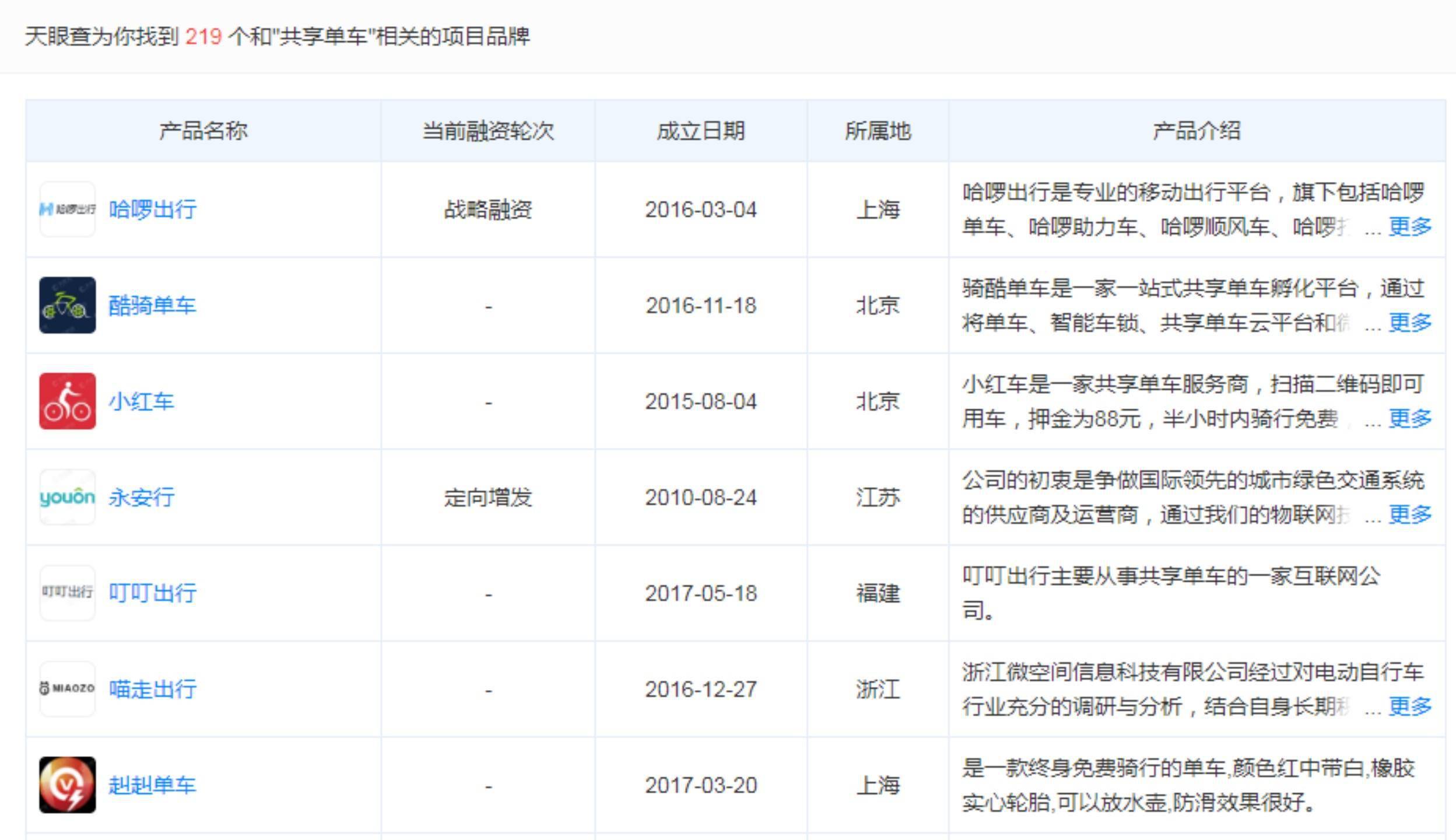Click 浙江 location in 喵走出行 row
The image size is (1456, 840).
(x=878, y=689)
